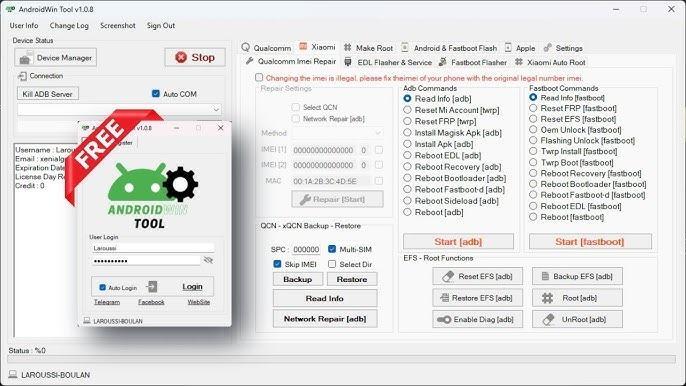Click the password field in login window
This screenshot has height=386, width=686.
[x=146, y=261]
